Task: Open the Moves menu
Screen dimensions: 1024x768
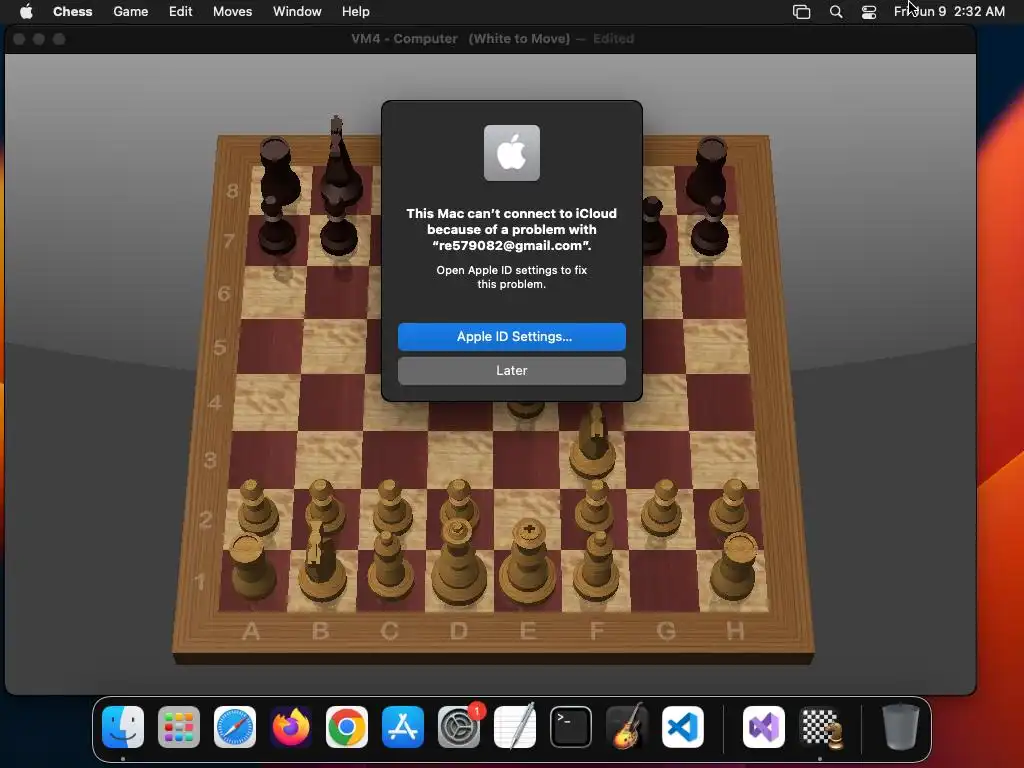Action: (232, 11)
